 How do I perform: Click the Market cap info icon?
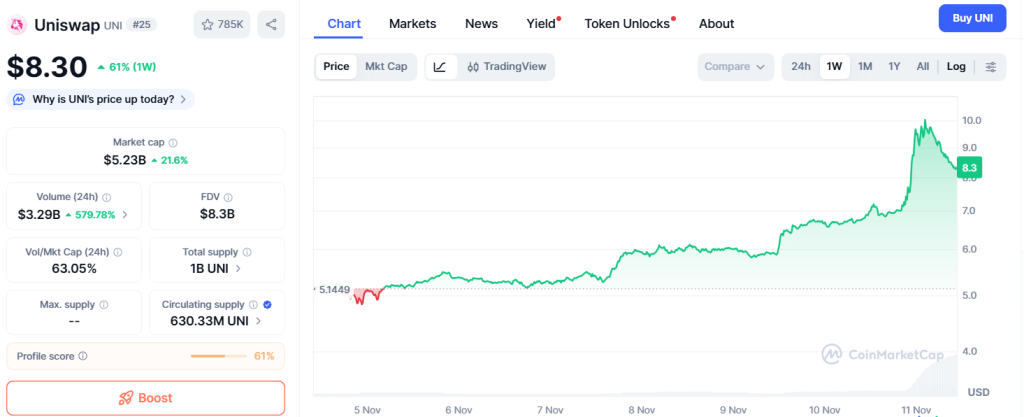(x=173, y=143)
